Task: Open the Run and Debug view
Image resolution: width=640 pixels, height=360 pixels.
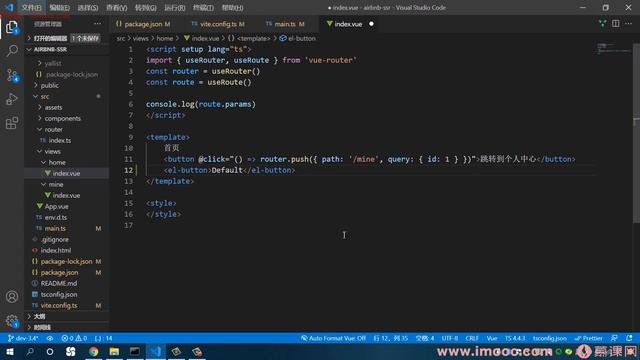Action: [x=12, y=99]
